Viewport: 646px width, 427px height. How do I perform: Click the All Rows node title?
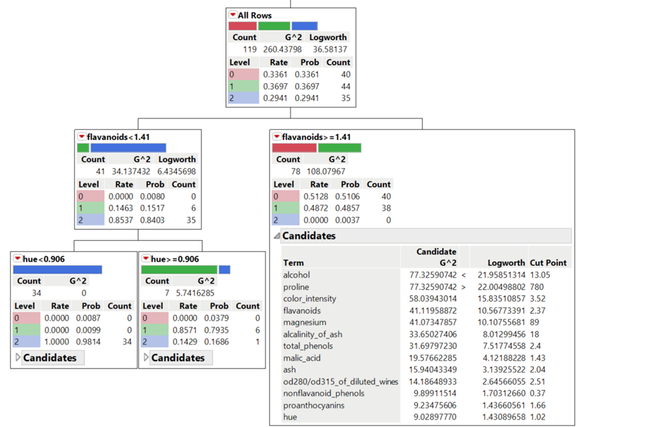pos(255,15)
